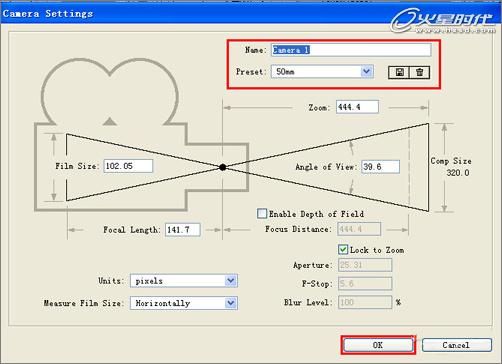Click the Focal Length value field
502x364 pixels.
(183, 230)
